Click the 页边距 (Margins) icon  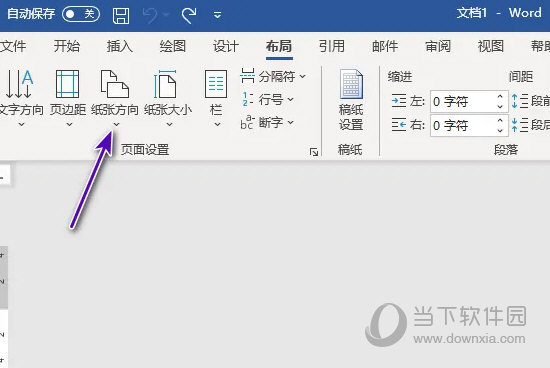(x=68, y=83)
